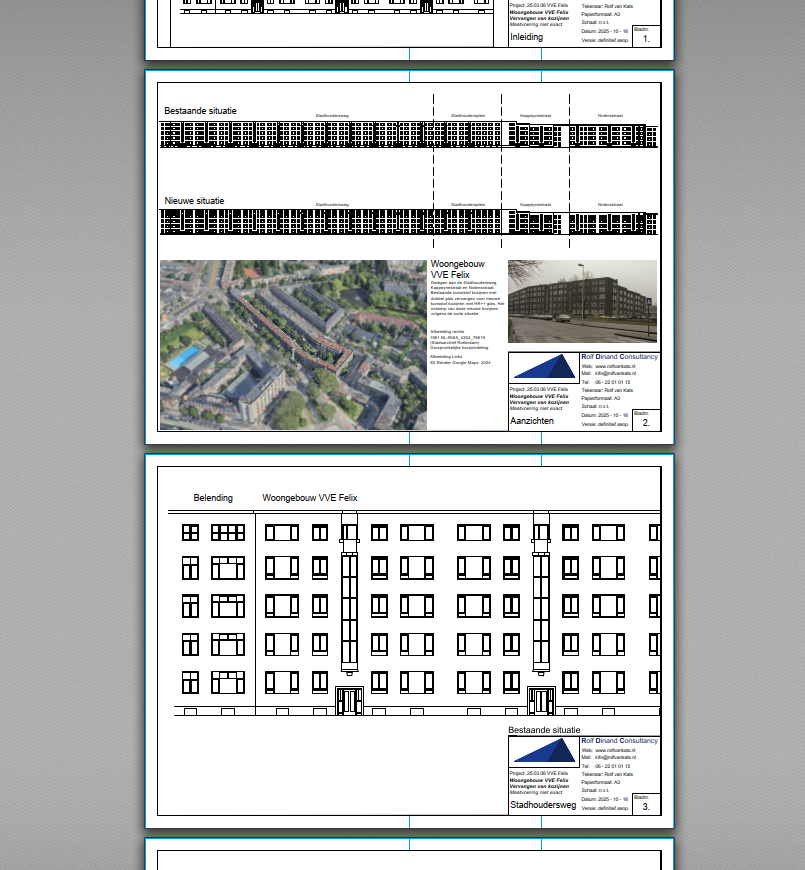Screen dimensions: 805x870
Task: Click the info@rolfvankats.nl mail address on page 2
Action: 615,373
